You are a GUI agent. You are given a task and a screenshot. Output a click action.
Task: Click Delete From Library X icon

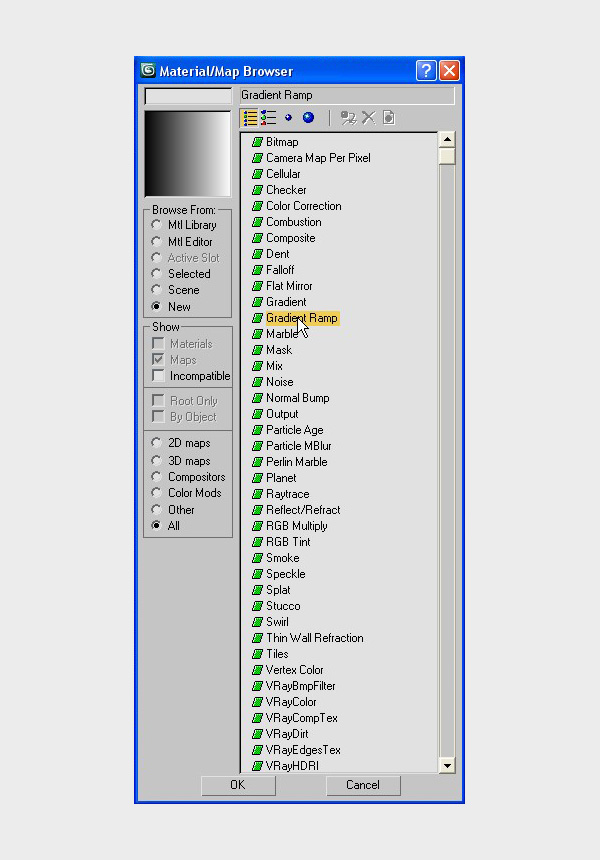(368, 118)
